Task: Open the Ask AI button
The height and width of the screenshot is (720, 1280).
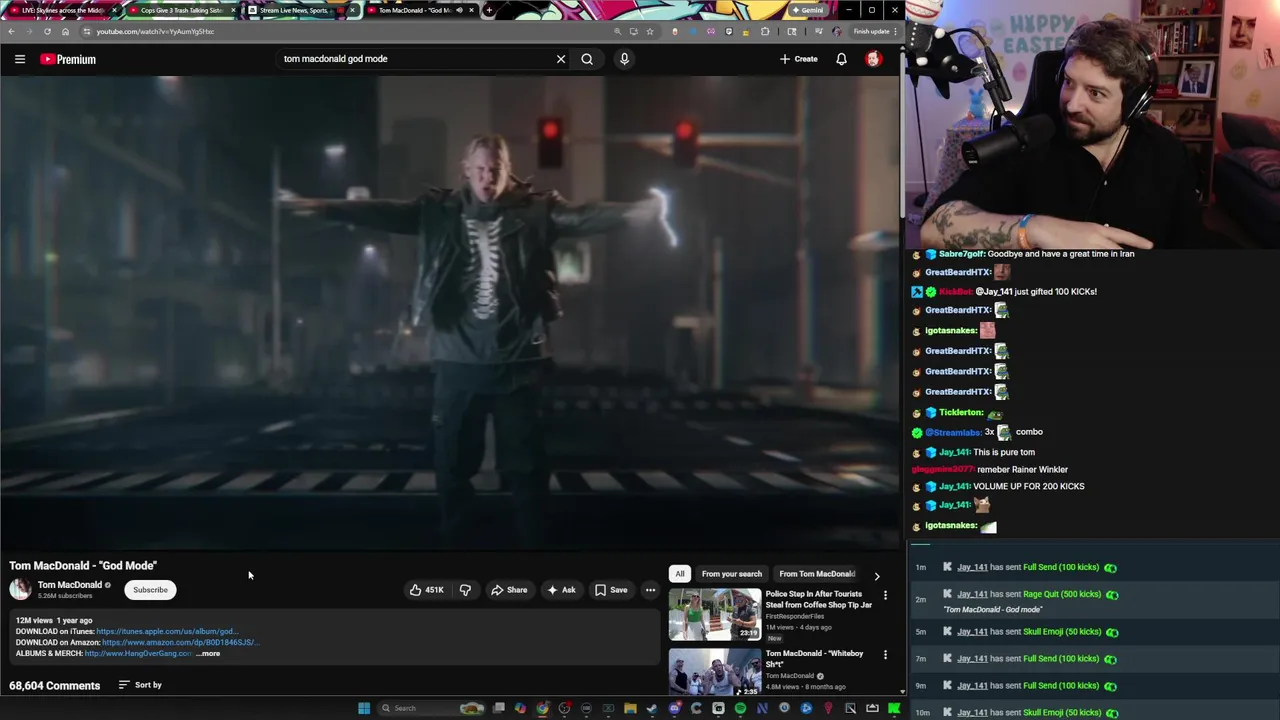Action: click(x=561, y=590)
